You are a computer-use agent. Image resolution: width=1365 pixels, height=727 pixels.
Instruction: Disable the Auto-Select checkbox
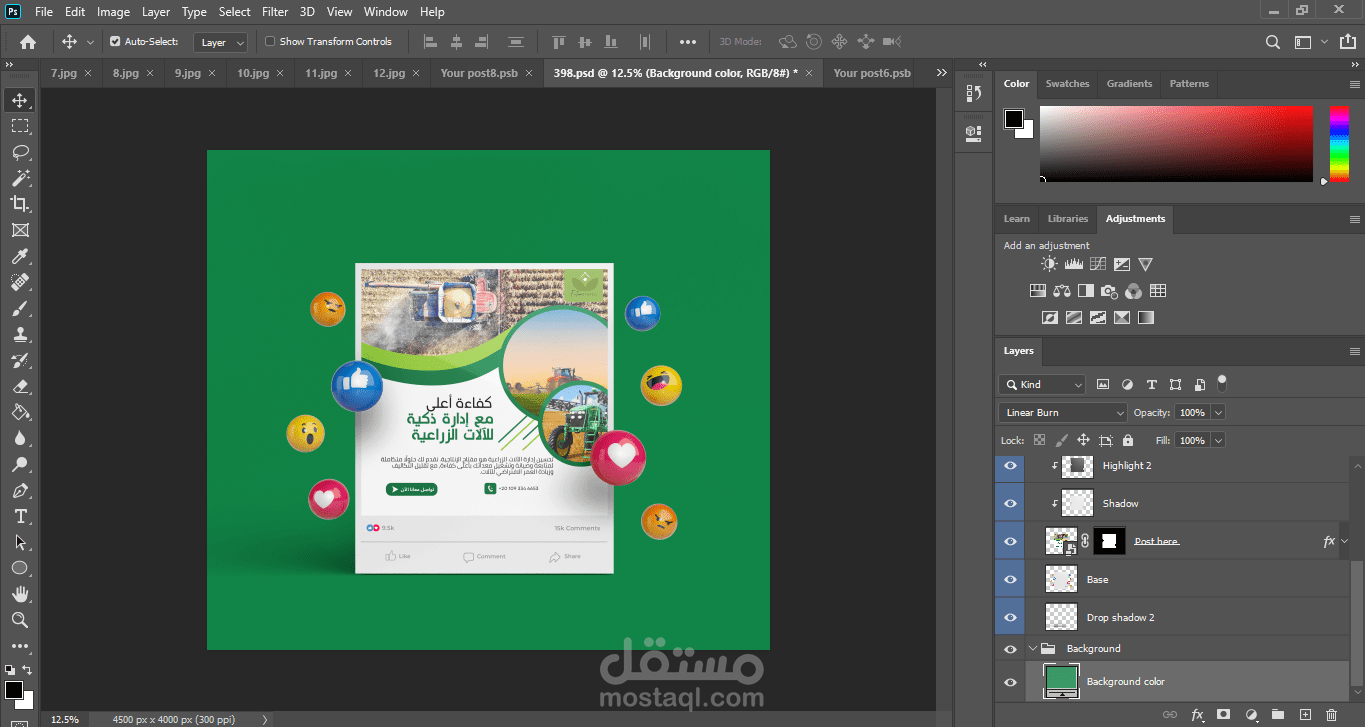(115, 42)
